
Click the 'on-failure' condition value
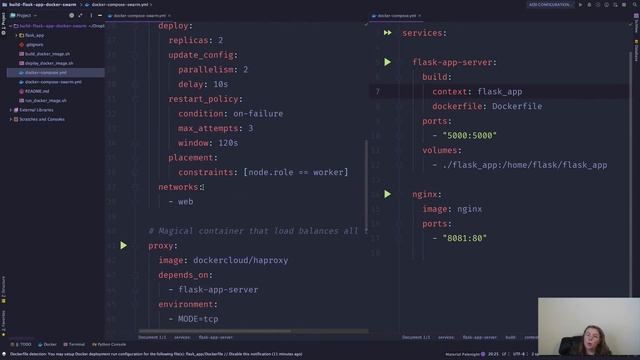click(258, 113)
